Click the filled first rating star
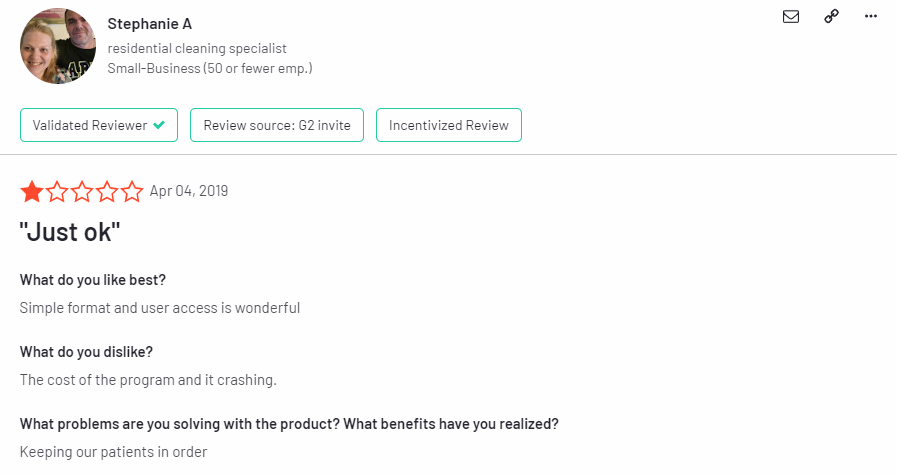897x475 pixels. (32, 192)
